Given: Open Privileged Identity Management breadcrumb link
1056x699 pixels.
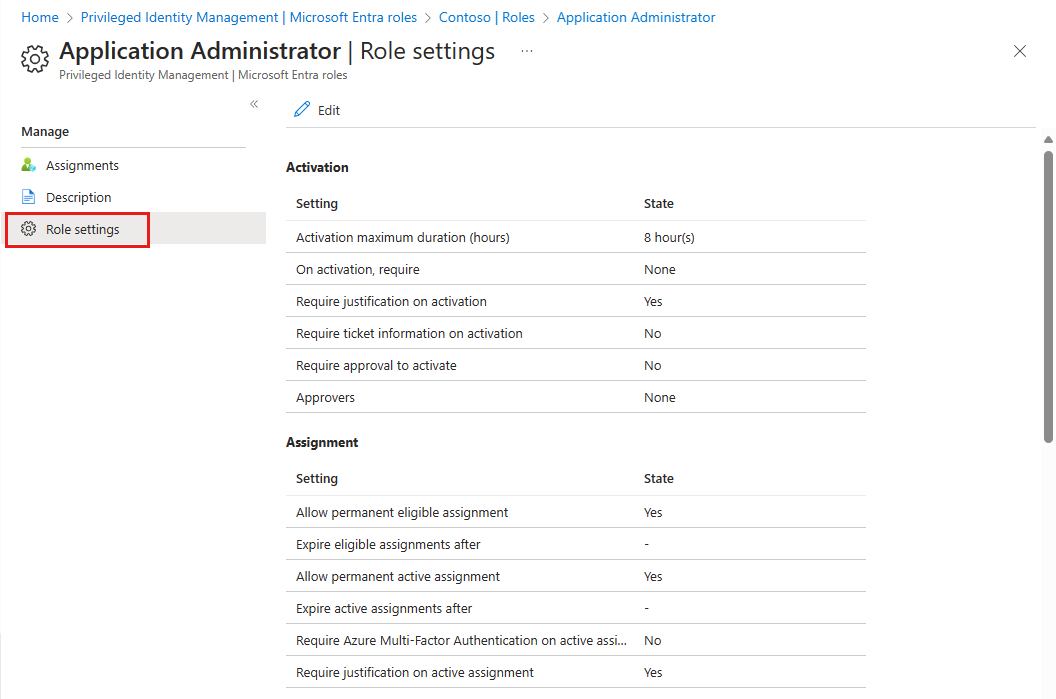Looking at the screenshot, I should pos(178,17).
